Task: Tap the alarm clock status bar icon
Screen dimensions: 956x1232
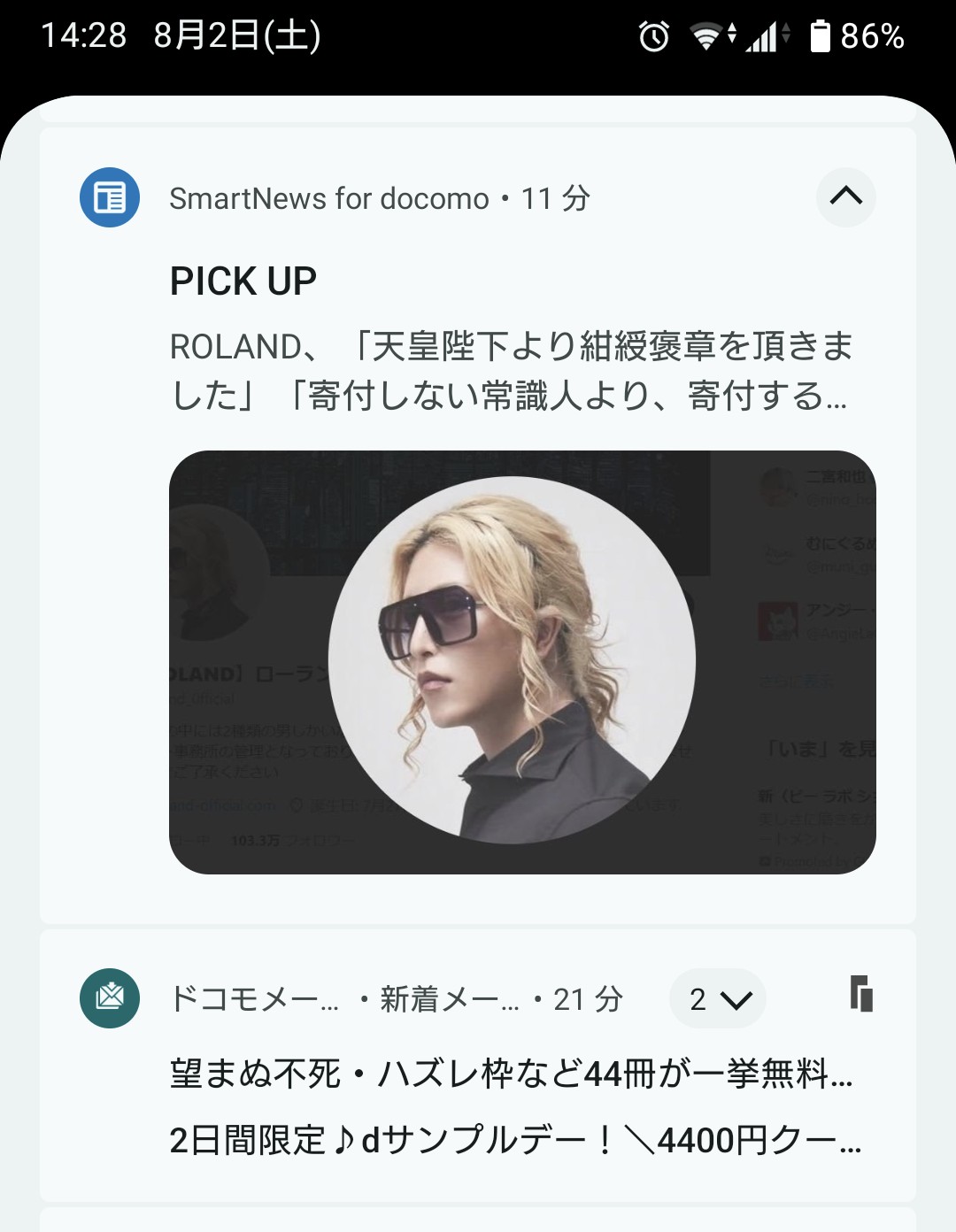Action: pos(654,36)
